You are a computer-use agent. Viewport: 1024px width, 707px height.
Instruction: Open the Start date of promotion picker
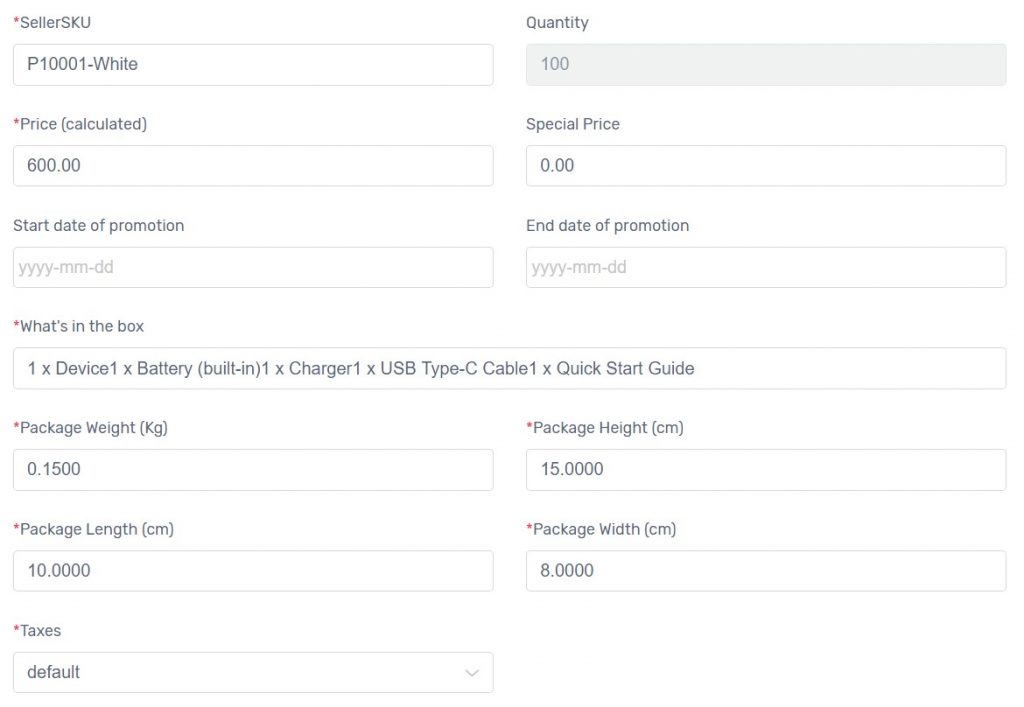[x=253, y=267]
